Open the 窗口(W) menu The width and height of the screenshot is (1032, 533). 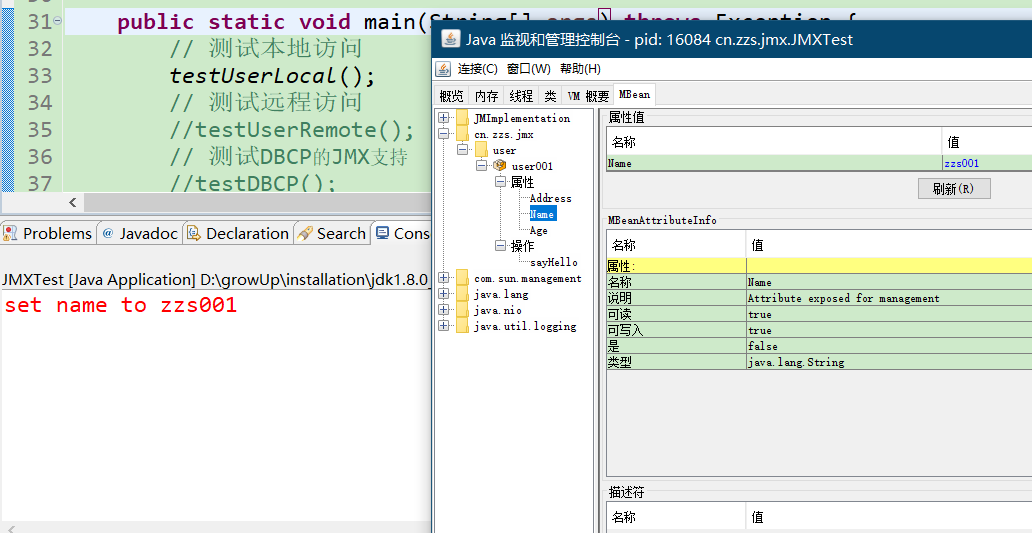(x=529, y=69)
